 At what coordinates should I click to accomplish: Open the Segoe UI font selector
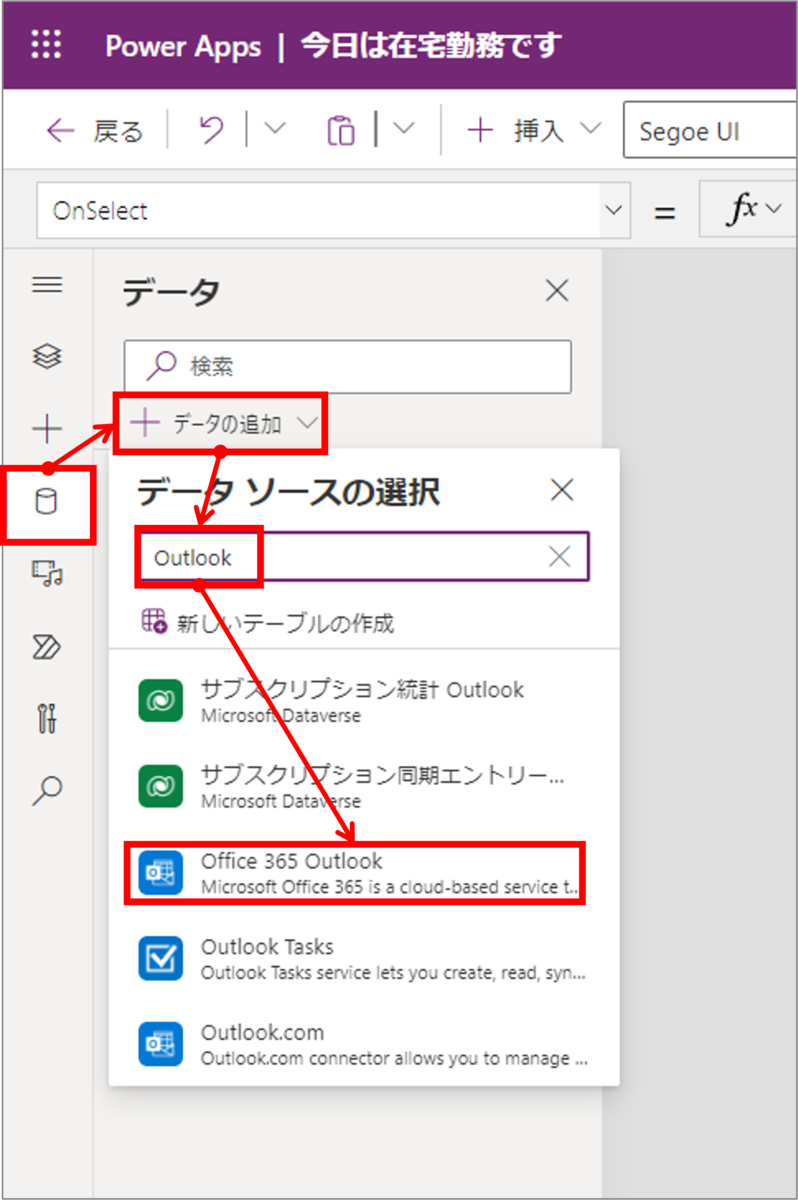click(x=711, y=131)
